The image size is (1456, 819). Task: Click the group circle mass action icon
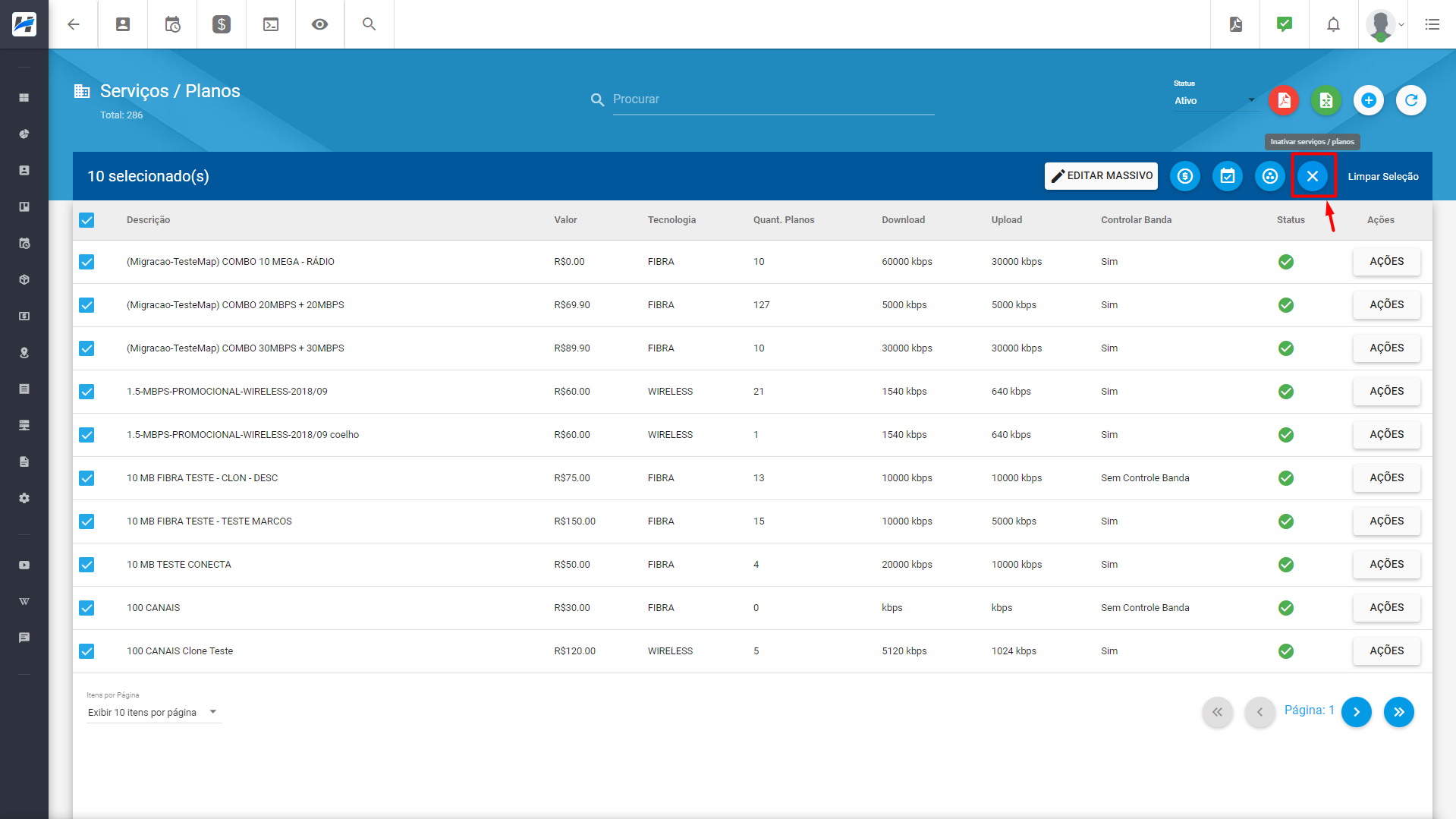tap(1270, 176)
